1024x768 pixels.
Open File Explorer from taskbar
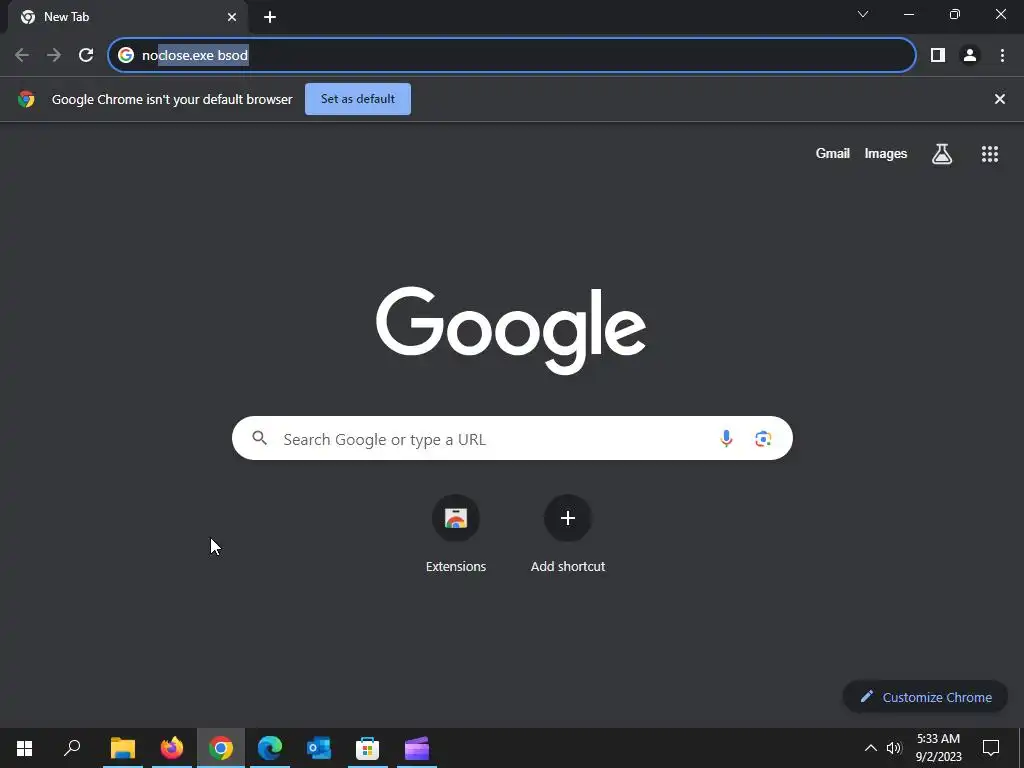(123, 748)
